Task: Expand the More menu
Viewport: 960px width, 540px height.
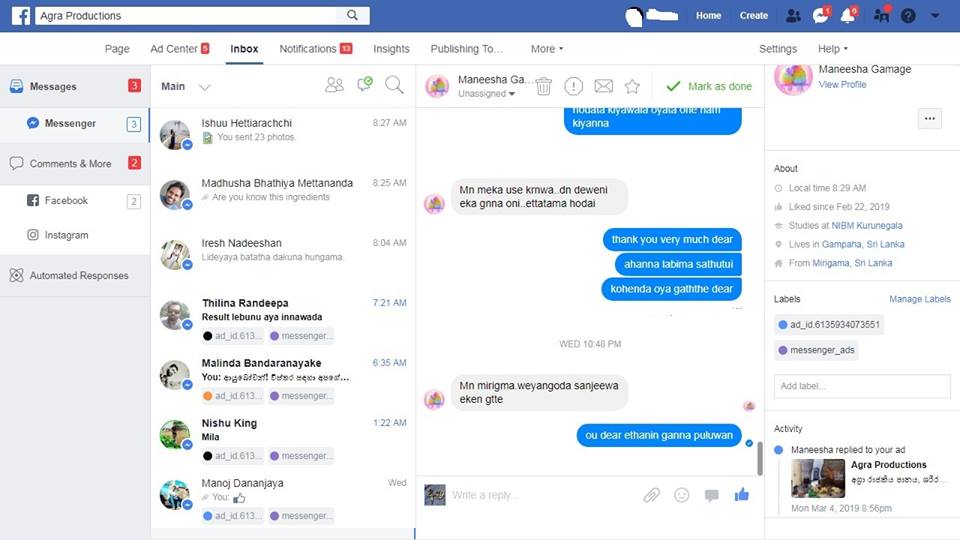Action: tap(547, 49)
